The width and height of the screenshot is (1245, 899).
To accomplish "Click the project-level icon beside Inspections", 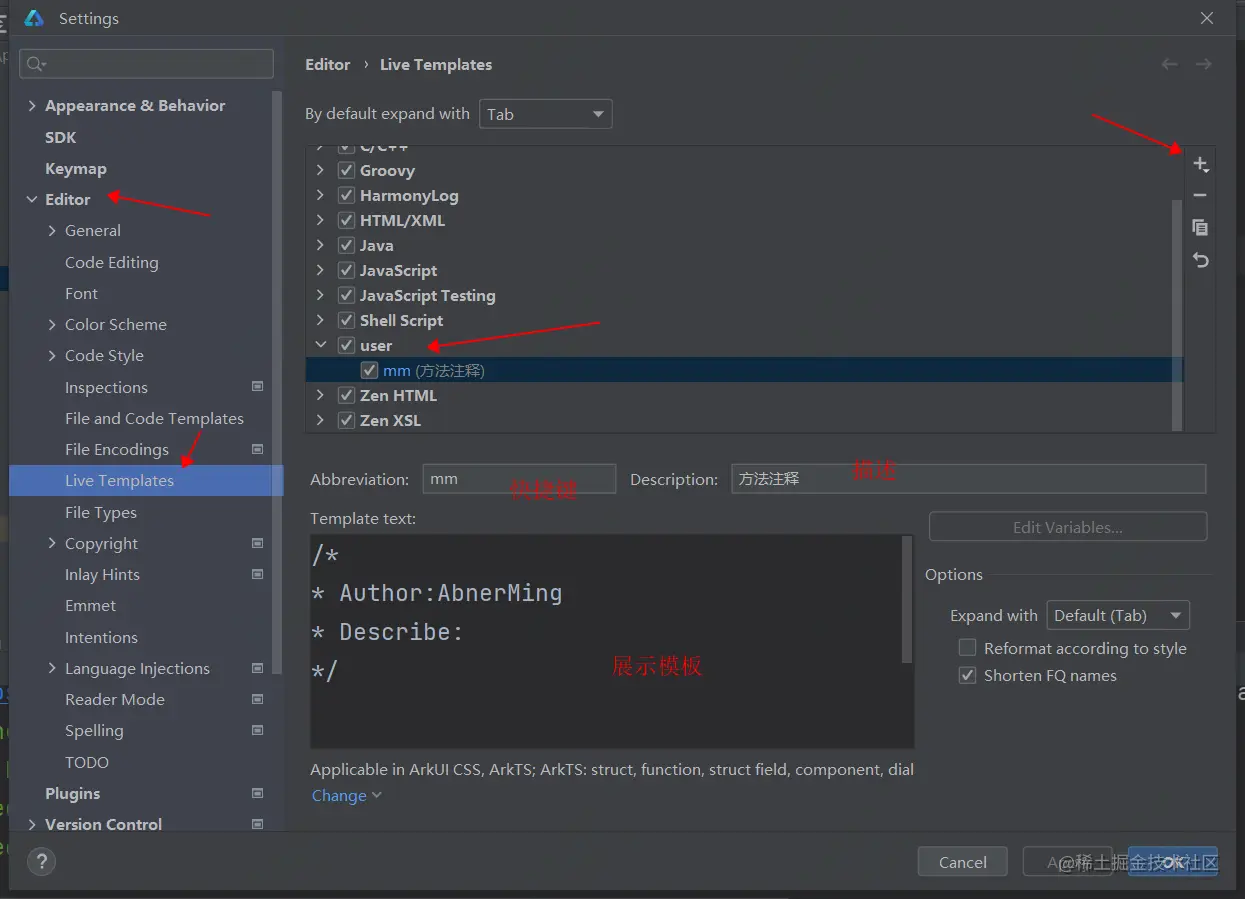I will 257,386.
